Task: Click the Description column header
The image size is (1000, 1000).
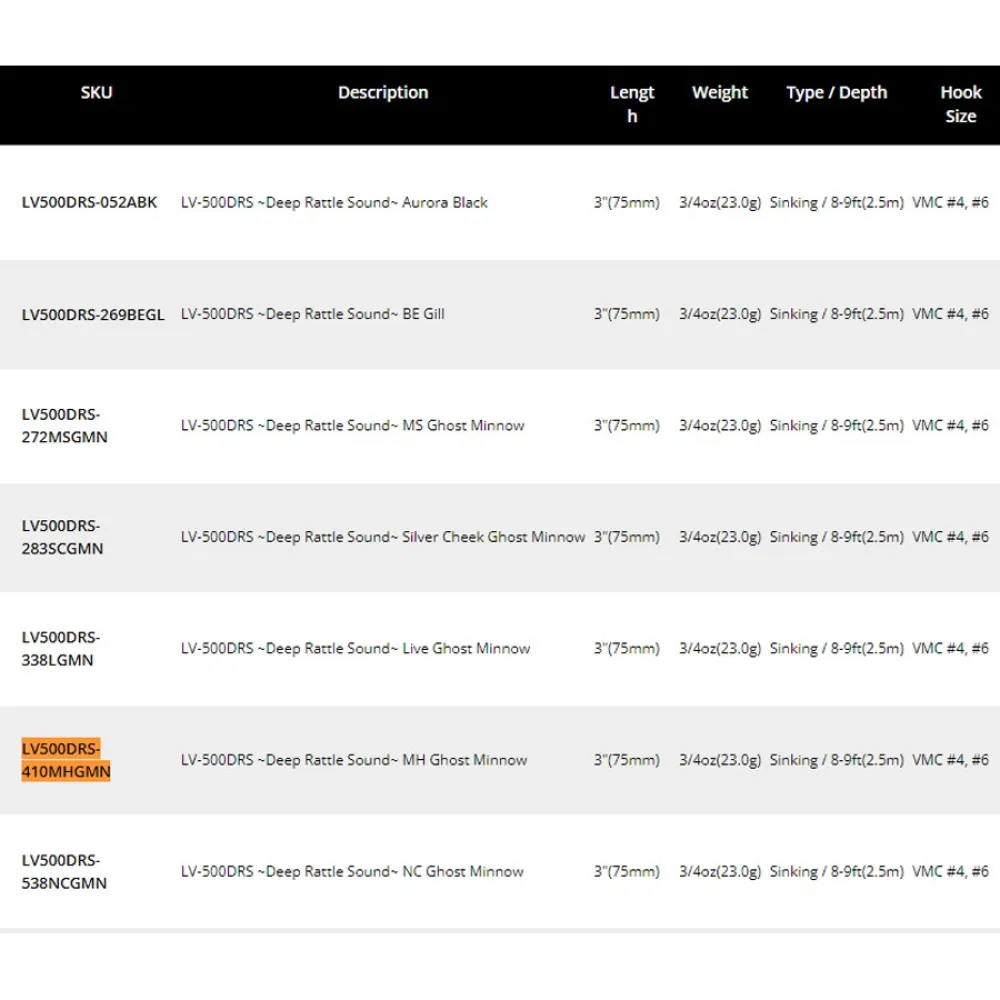Action: [383, 92]
